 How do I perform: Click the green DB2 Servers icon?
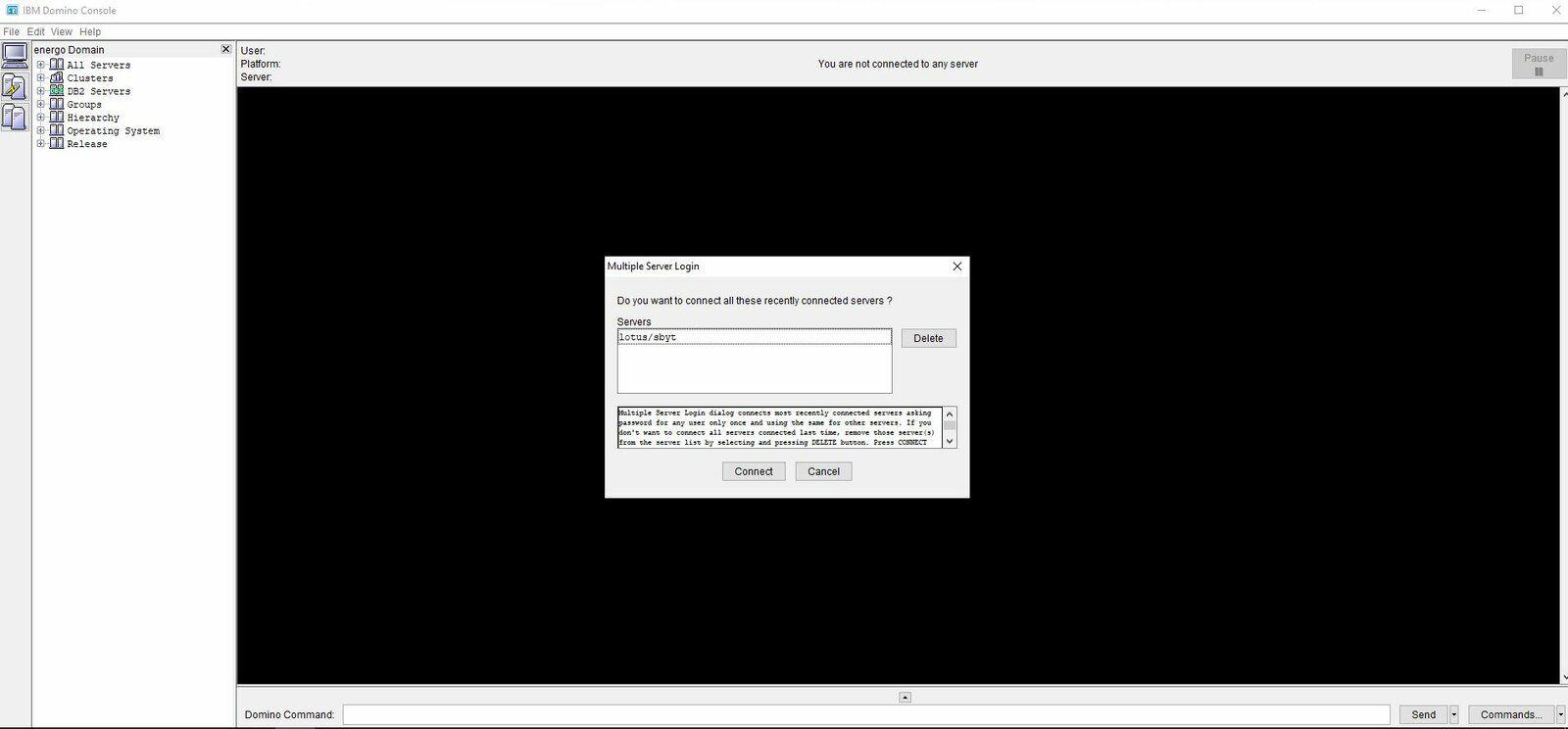coord(57,91)
